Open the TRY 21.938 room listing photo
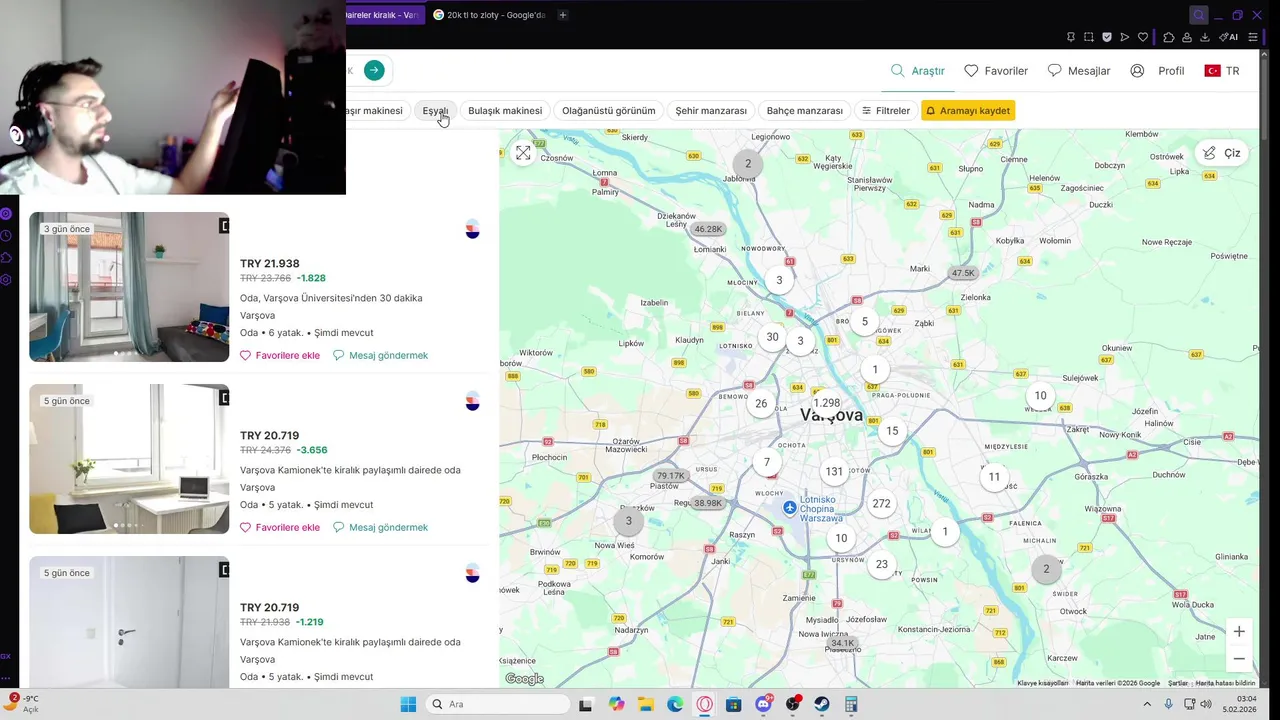 click(129, 287)
